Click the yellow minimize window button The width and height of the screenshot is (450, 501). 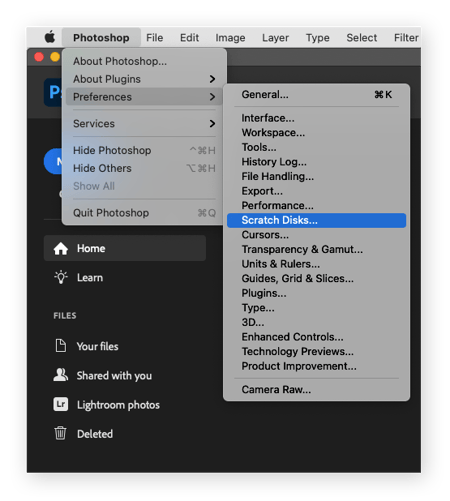[55, 57]
